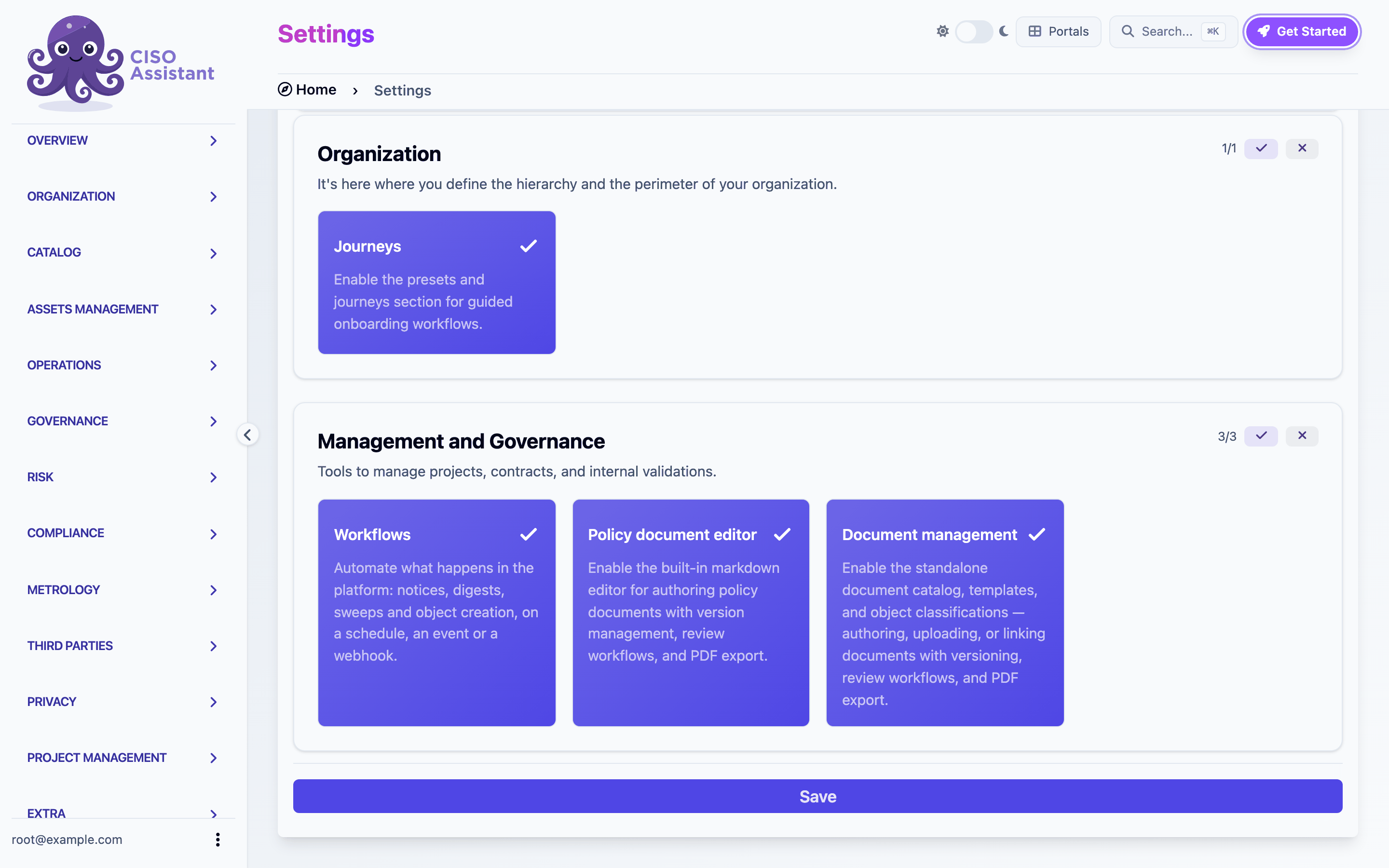Click the ⌘K shortcut badge
Viewport: 1389px width, 868px height.
[1213, 31]
